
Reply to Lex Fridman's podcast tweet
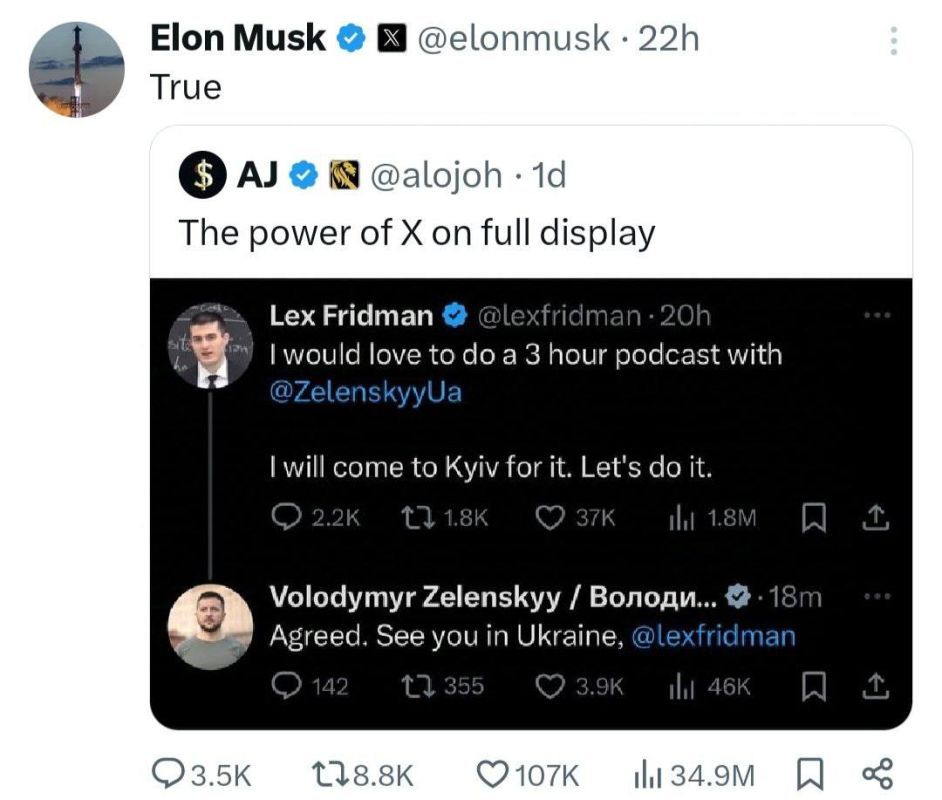284,517
